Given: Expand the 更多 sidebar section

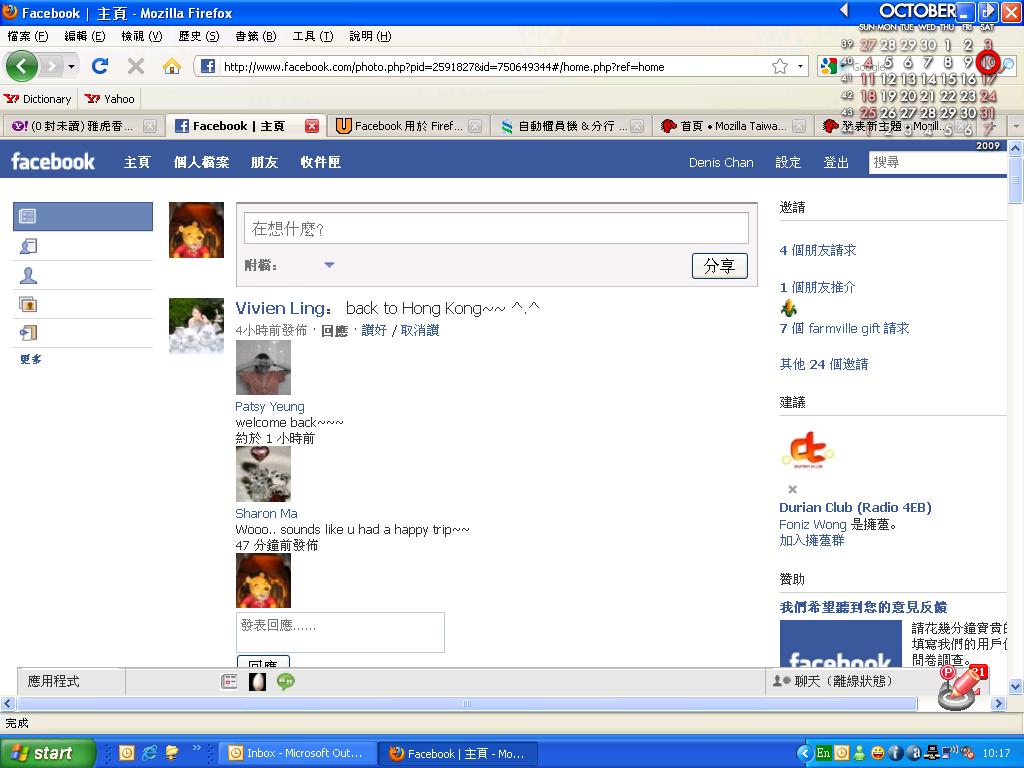Looking at the screenshot, I should [x=30, y=359].
